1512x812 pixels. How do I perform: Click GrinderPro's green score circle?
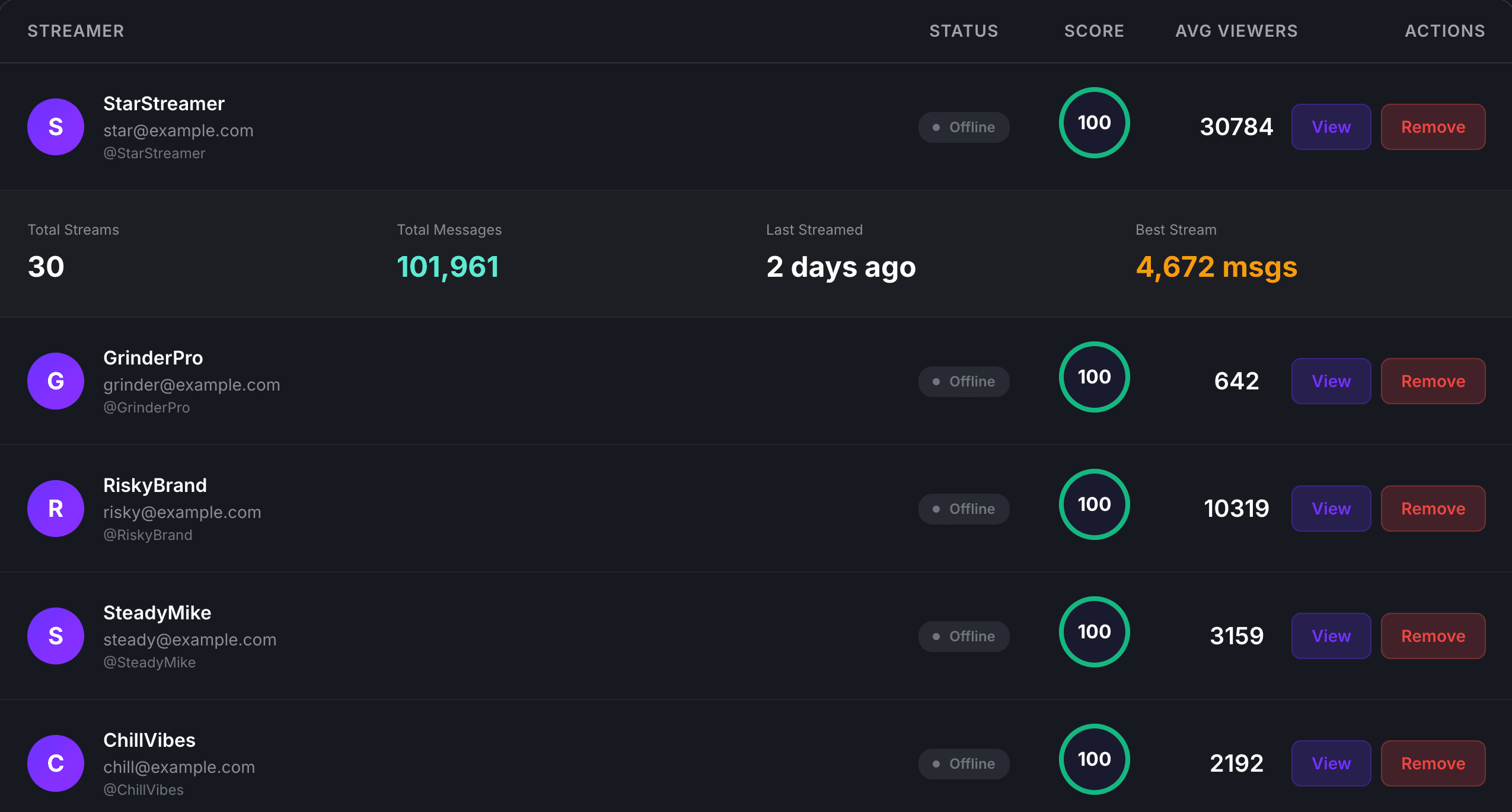pyautogui.click(x=1094, y=377)
